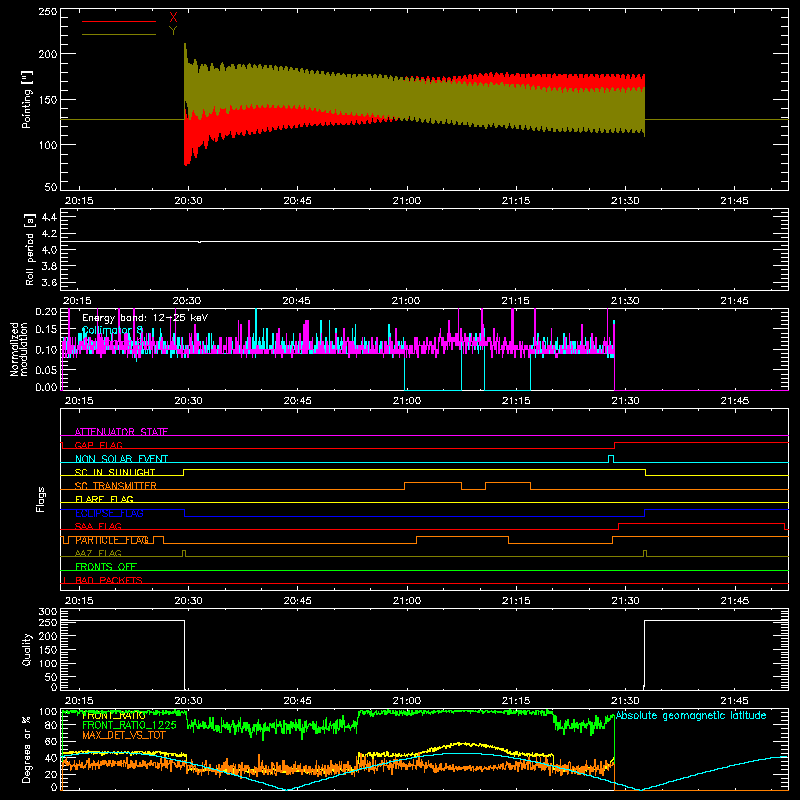The width and height of the screenshot is (800, 800).
Task: Click the 0.05 tick on modulation axis
Action: 46,369
